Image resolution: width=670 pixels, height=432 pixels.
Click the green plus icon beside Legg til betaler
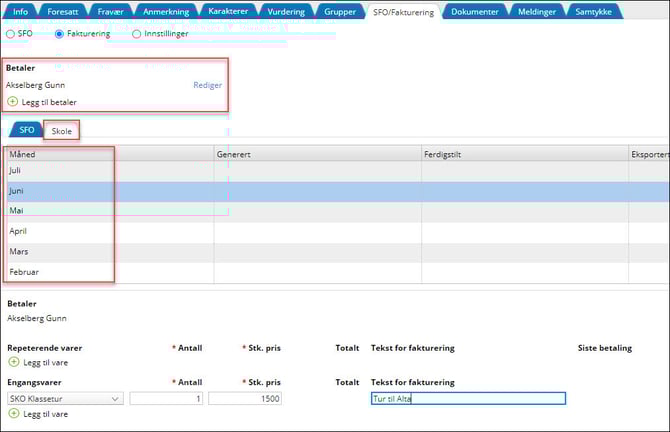coord(12,102)
